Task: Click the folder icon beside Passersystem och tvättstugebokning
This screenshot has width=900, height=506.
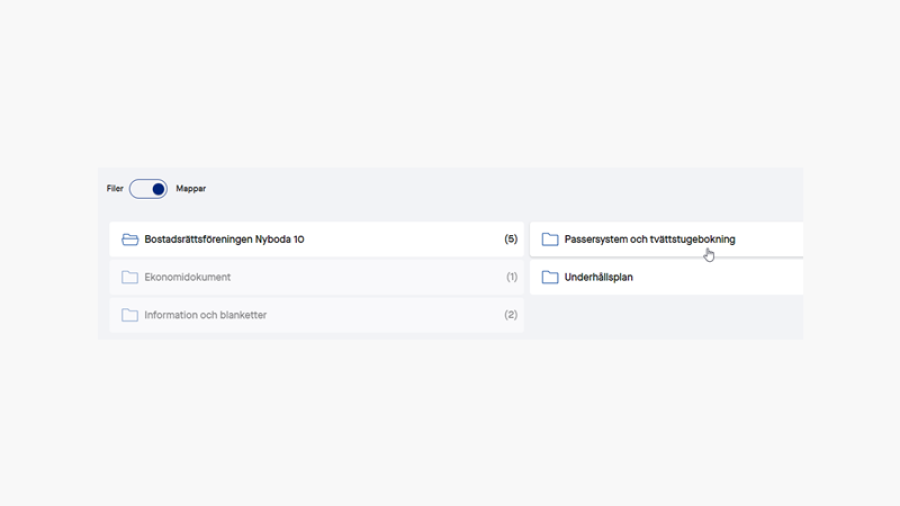Action: tap(550, 239)
